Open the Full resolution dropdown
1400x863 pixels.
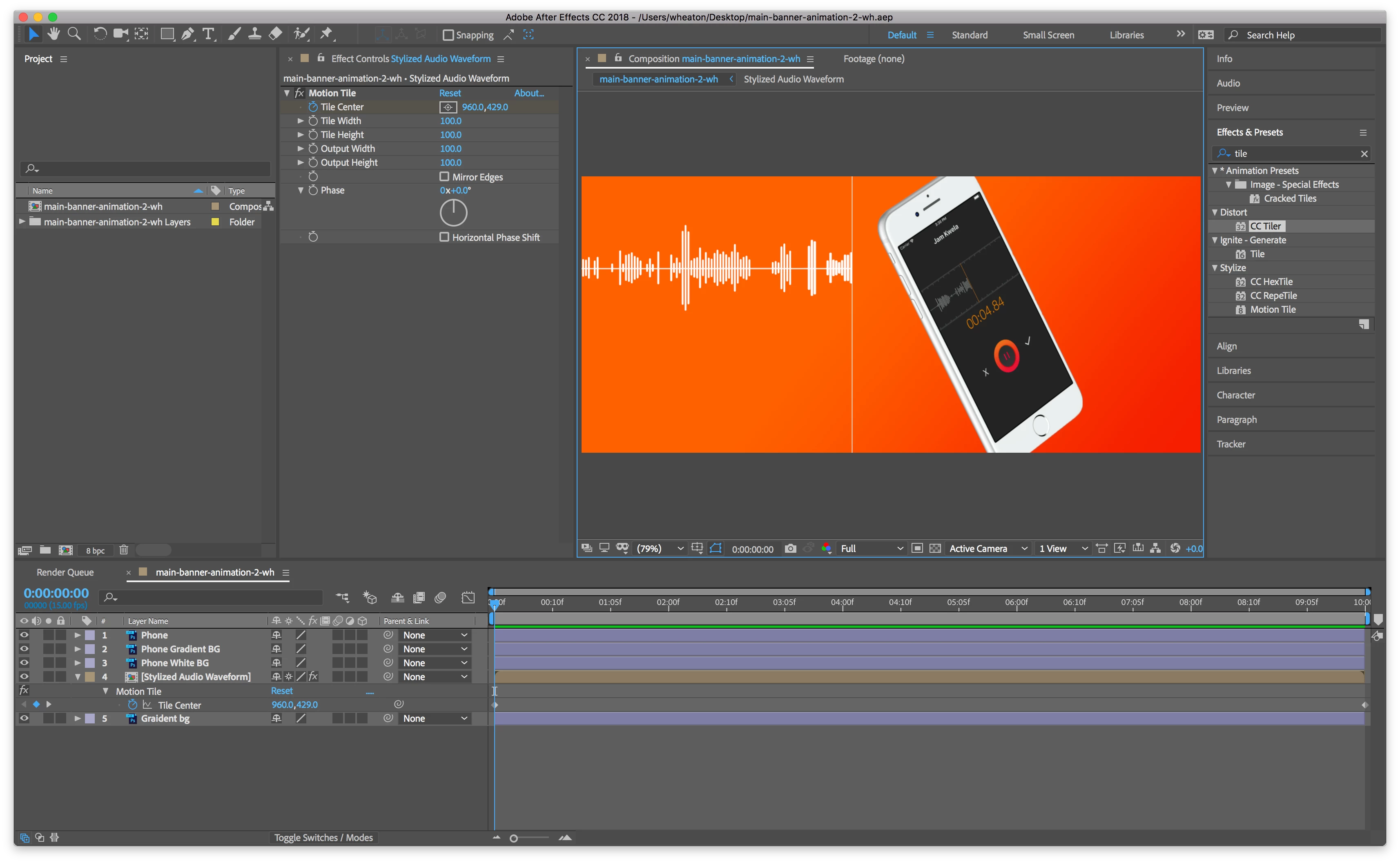tap(871, 549)
